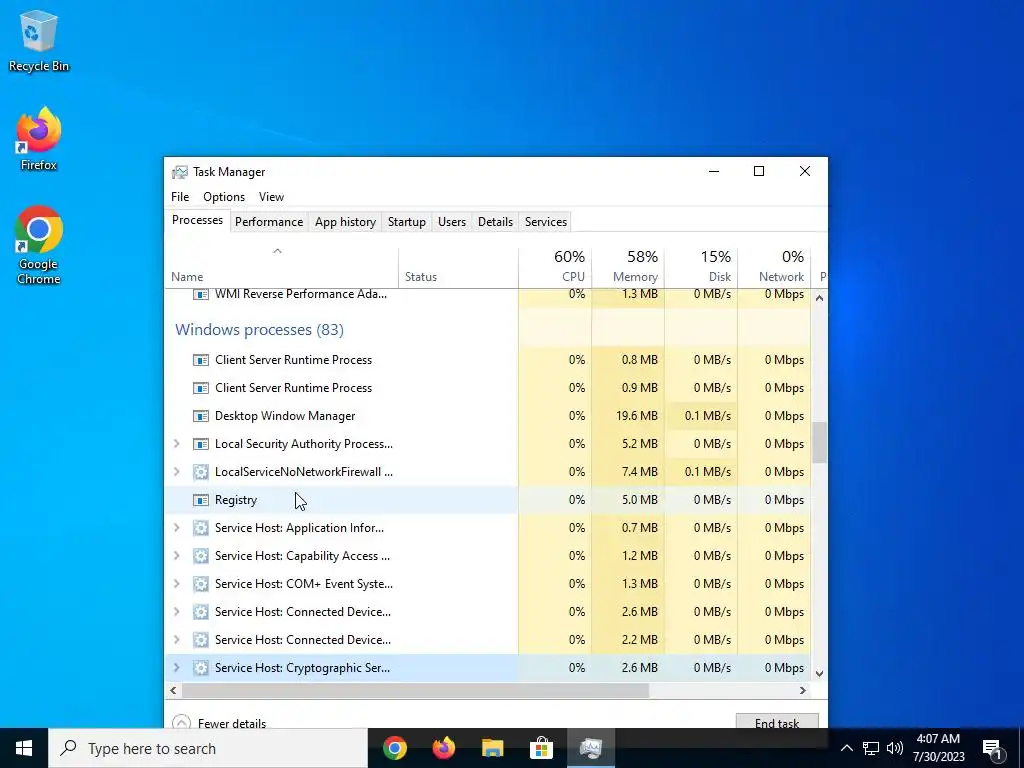Expand Service Host: COM+ Event System row

coord(176,584)
